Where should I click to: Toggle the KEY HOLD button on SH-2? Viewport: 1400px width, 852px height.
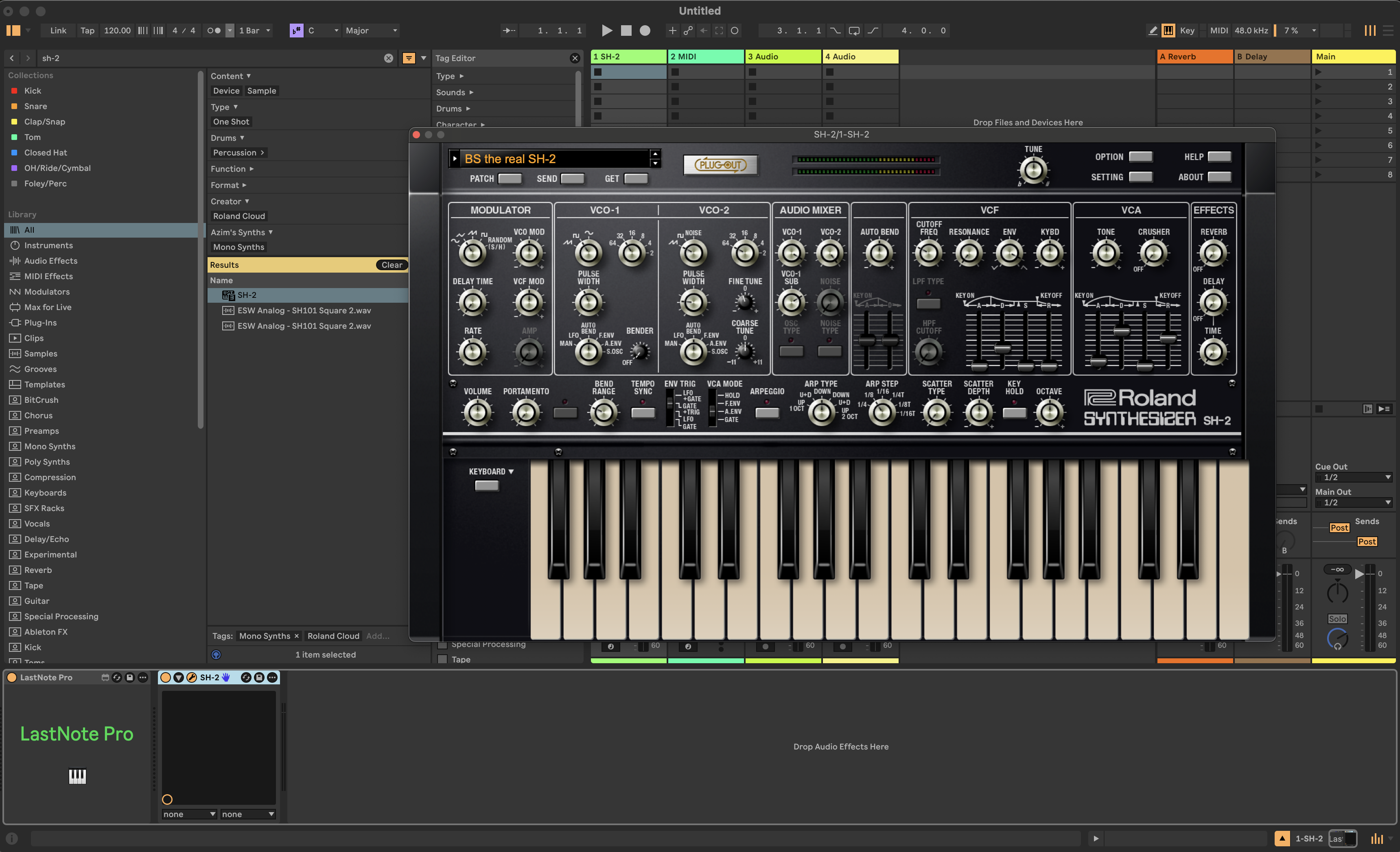point(1014,413)
